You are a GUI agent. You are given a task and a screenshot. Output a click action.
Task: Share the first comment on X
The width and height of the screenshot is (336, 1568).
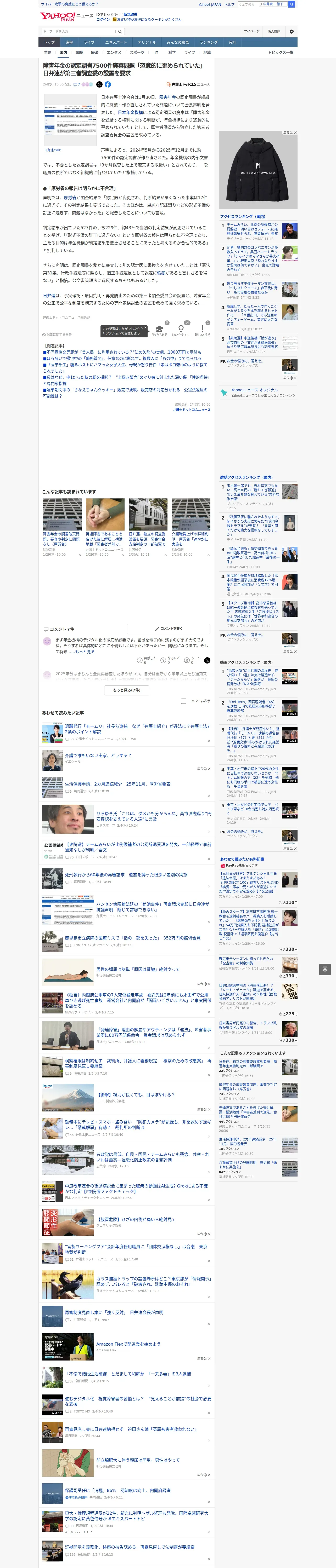tap(207, 660)
